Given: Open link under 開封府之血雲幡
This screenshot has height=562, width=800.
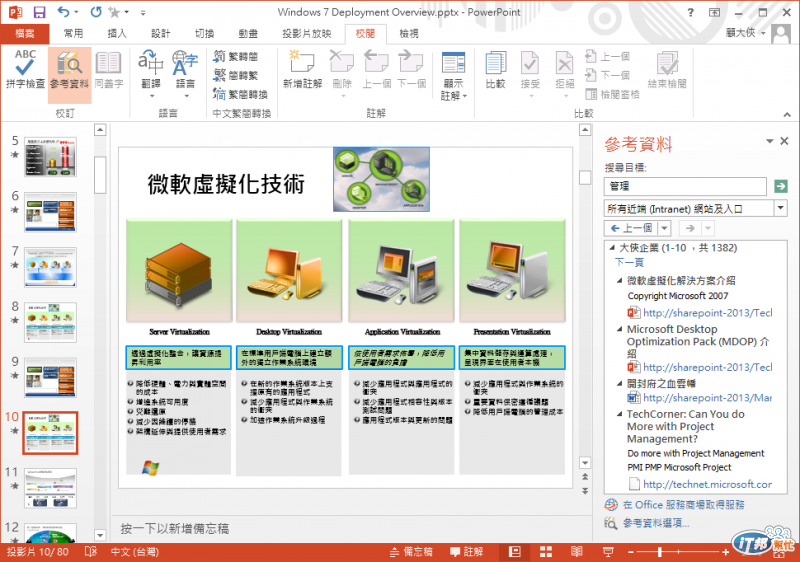Looking at the screenshot, I should click(707, 397).
